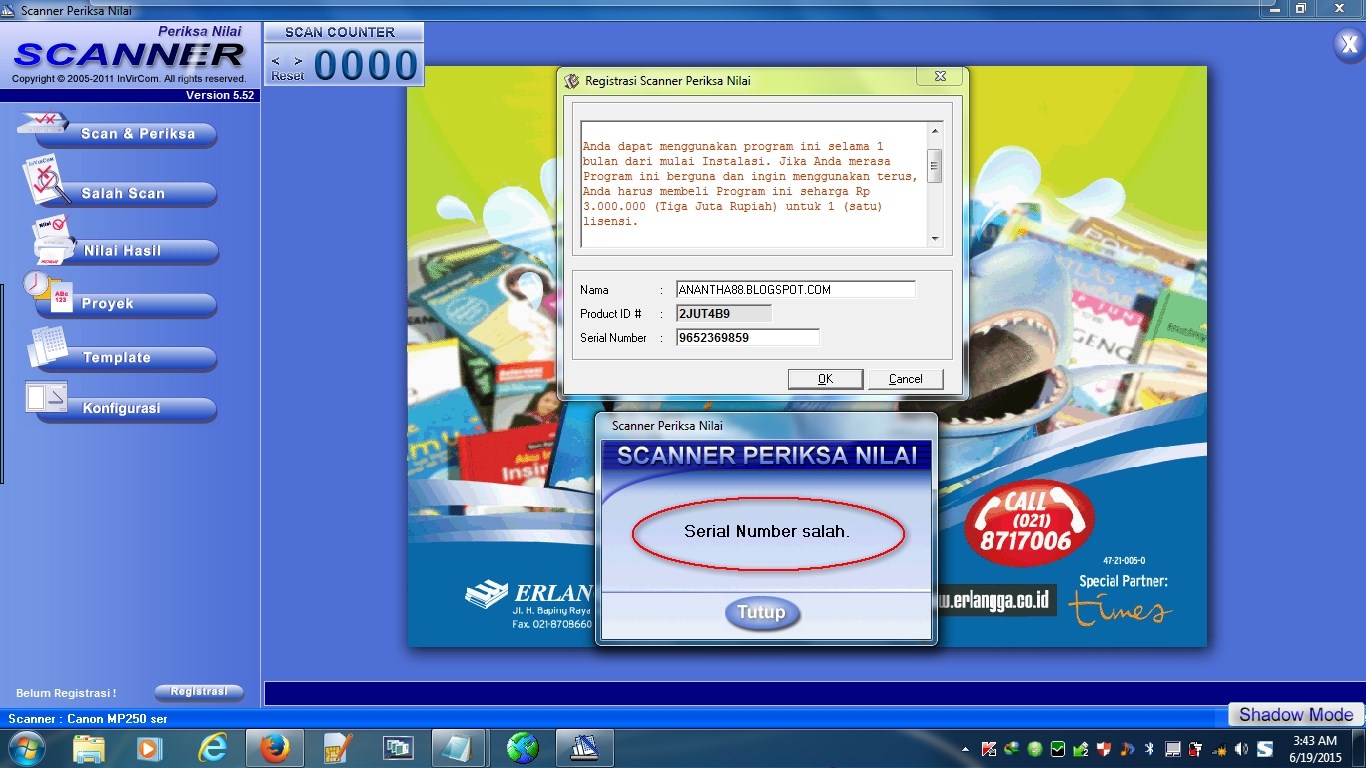Click Tutup to dismiss the error message
The width and height of the screenshot is (1366, 768).
(x=762, y=612)
